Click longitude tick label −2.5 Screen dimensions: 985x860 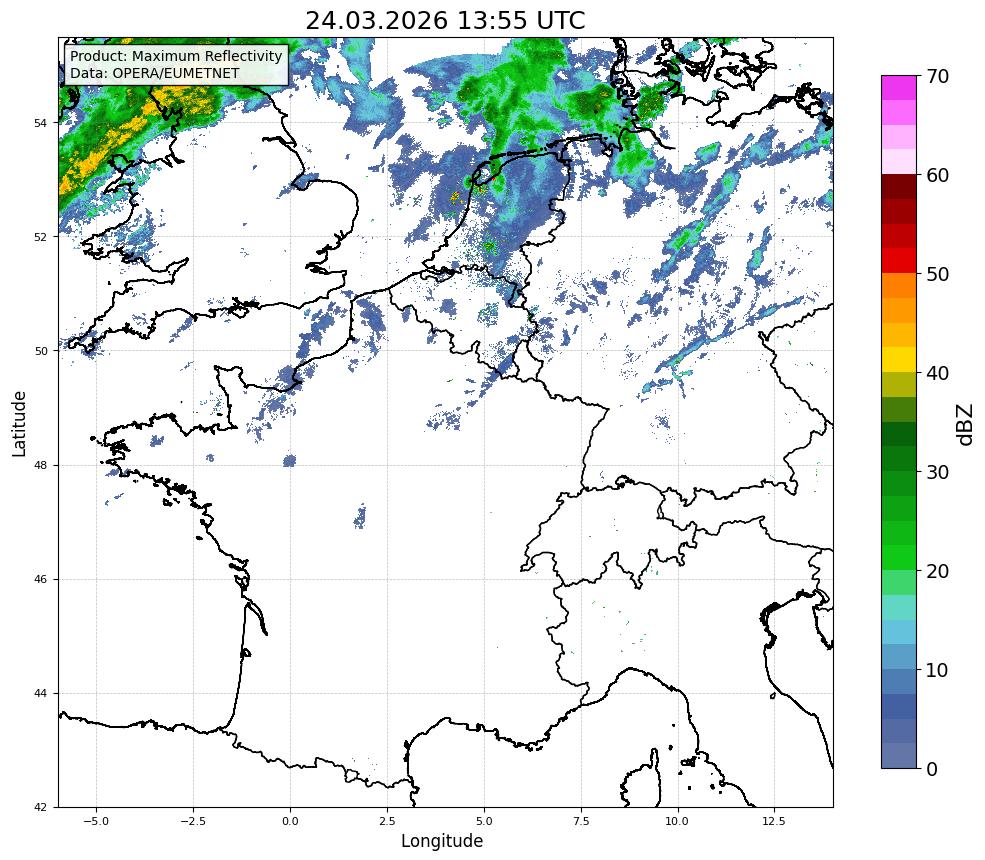click(193, 821)
